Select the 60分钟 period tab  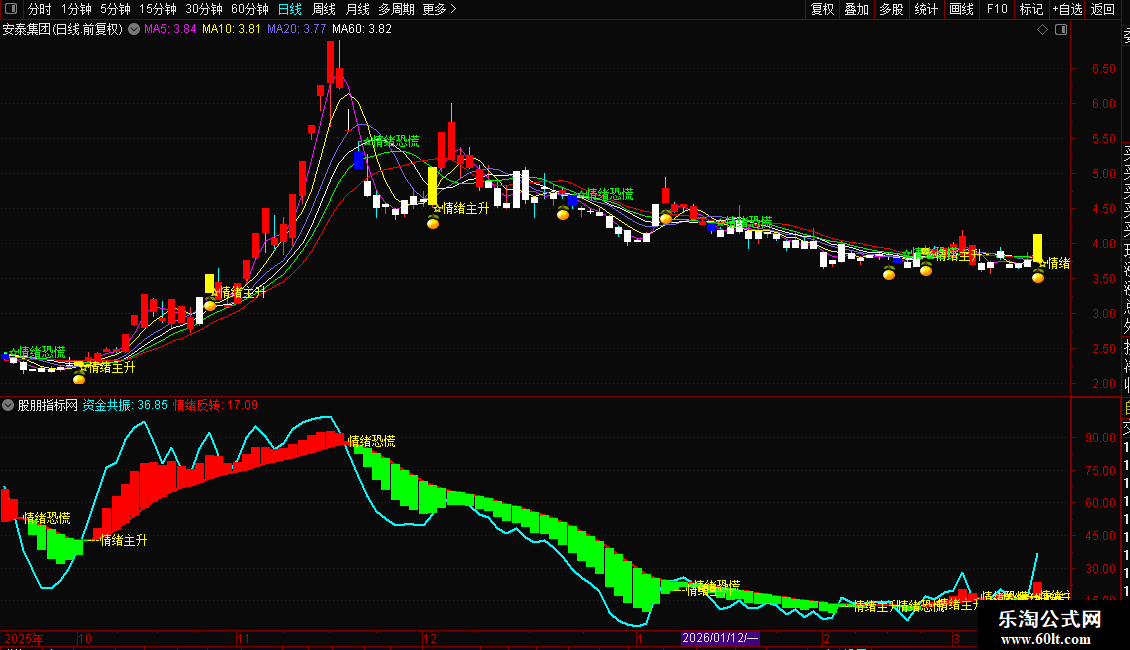pyautogui.click(x=250, y=9)
